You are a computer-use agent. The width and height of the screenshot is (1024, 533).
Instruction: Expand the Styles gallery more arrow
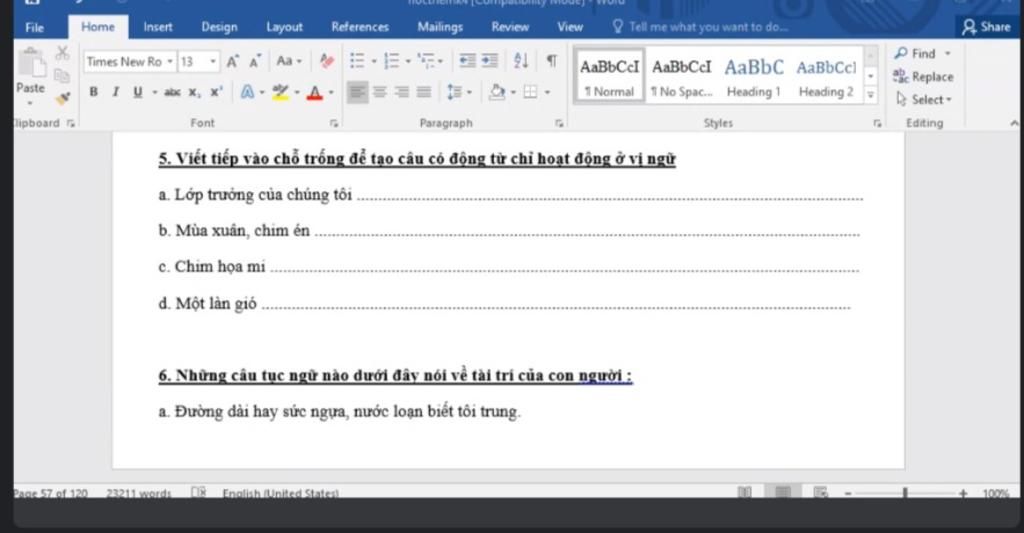click(x=871, y=95)
